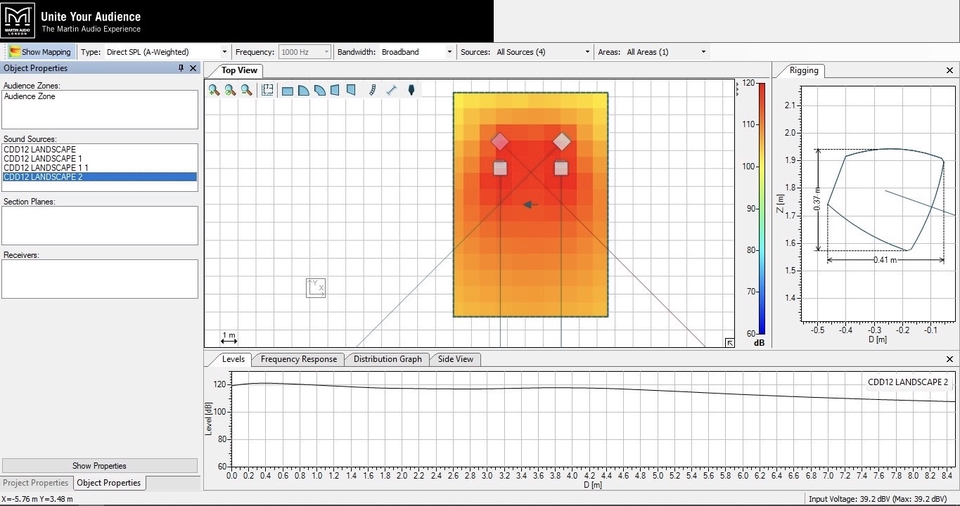The height and width of the screenshot is (506, 960).
Task: Click the CDD12 LANDSCAPE 2 graph legend
Action: coord(907,382)
